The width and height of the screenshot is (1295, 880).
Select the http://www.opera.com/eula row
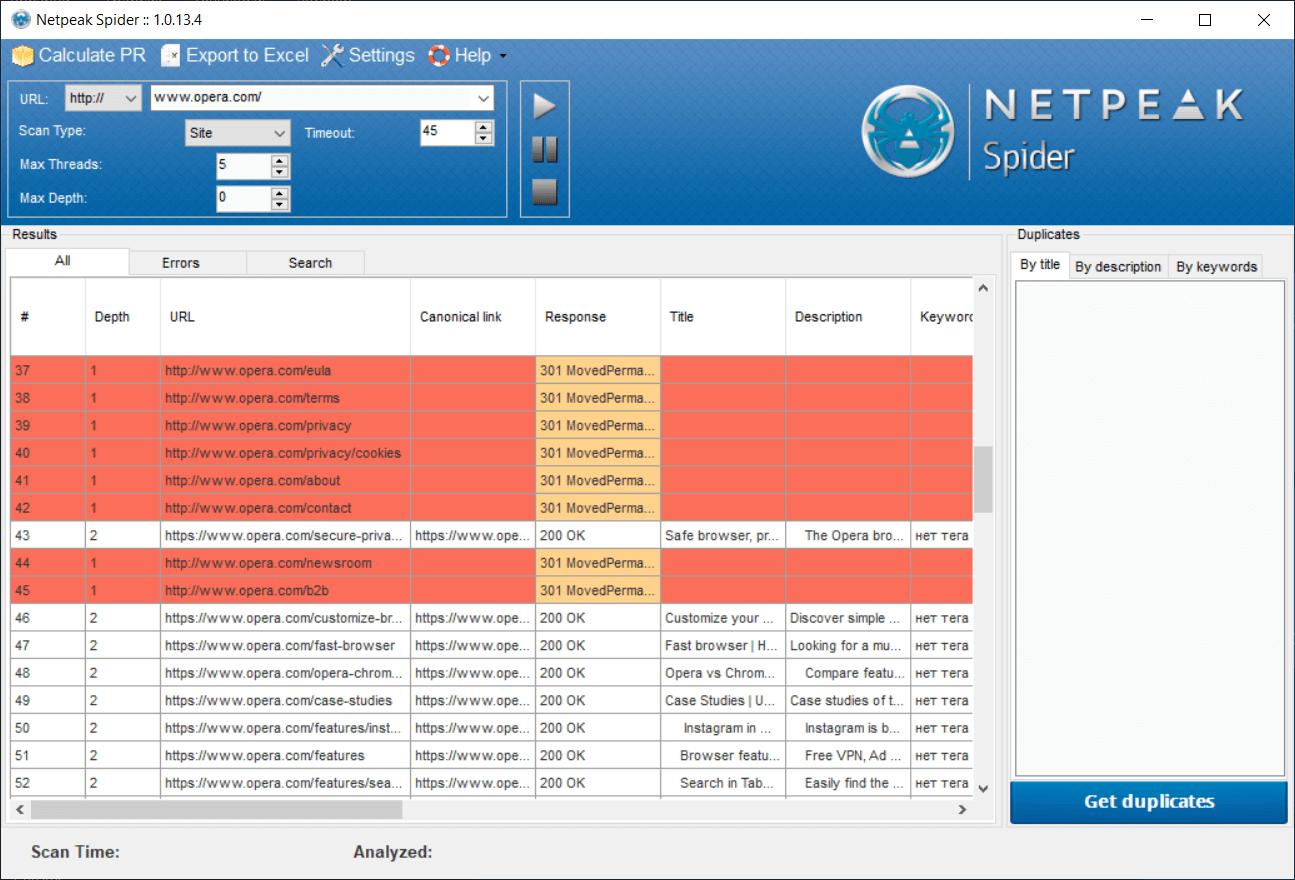[491, 370]
